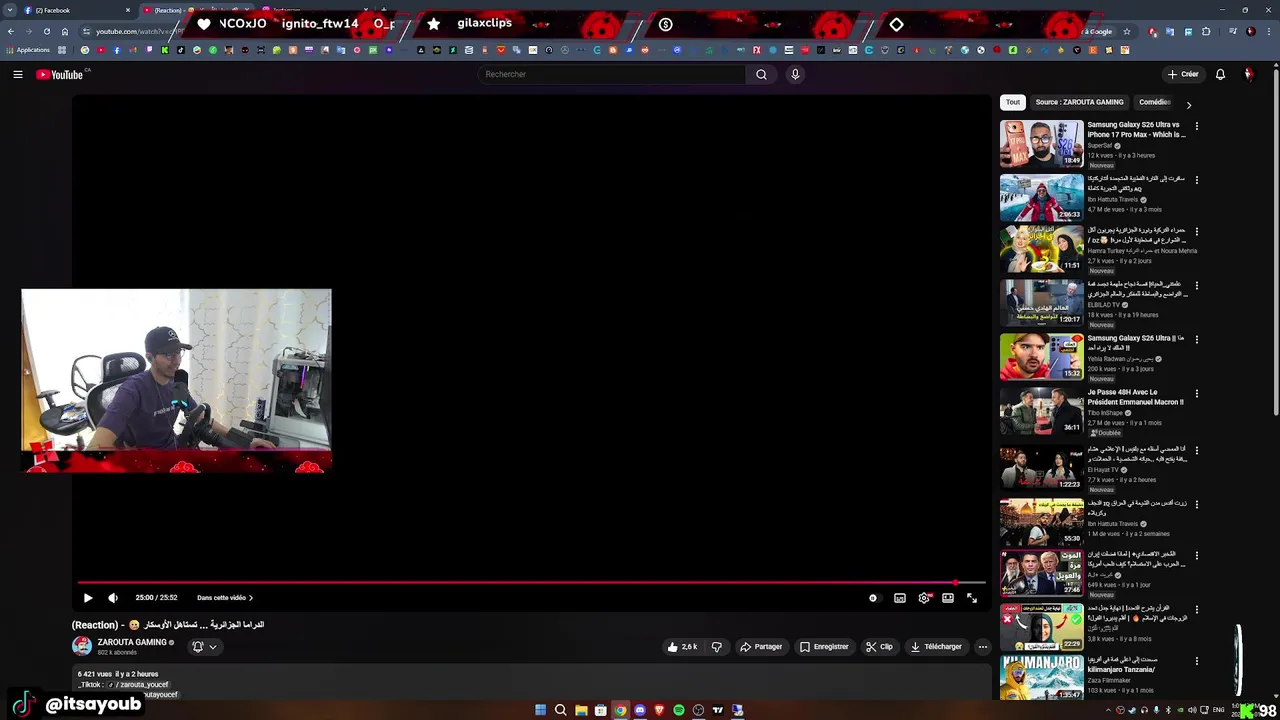Reload the page
The width and height of the screenshot is (1280, 720).
(x=46, y=32)
